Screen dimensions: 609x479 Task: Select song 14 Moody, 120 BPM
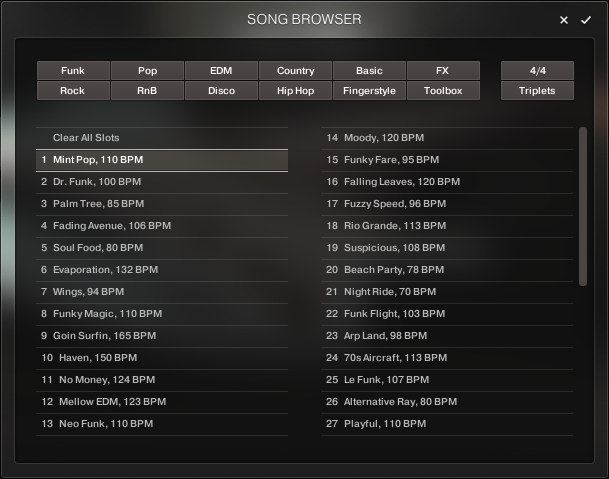click(x=447, y=138)
